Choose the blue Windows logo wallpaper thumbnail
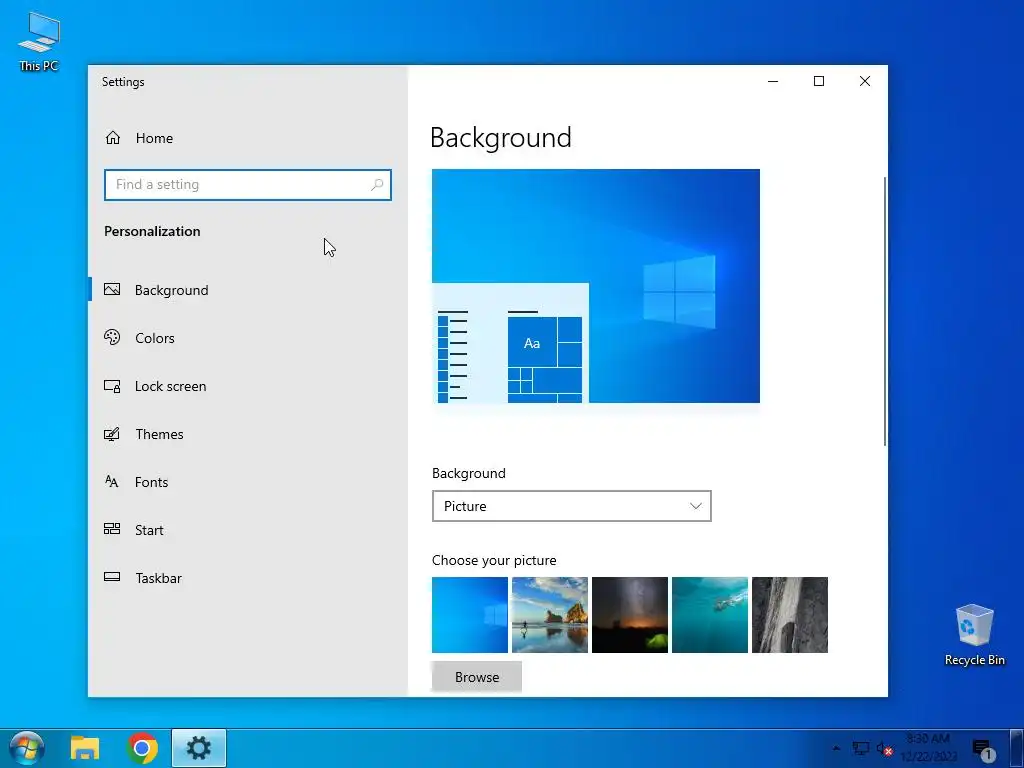The width and height of the screenshot is (1024, 768). [470, 615]
